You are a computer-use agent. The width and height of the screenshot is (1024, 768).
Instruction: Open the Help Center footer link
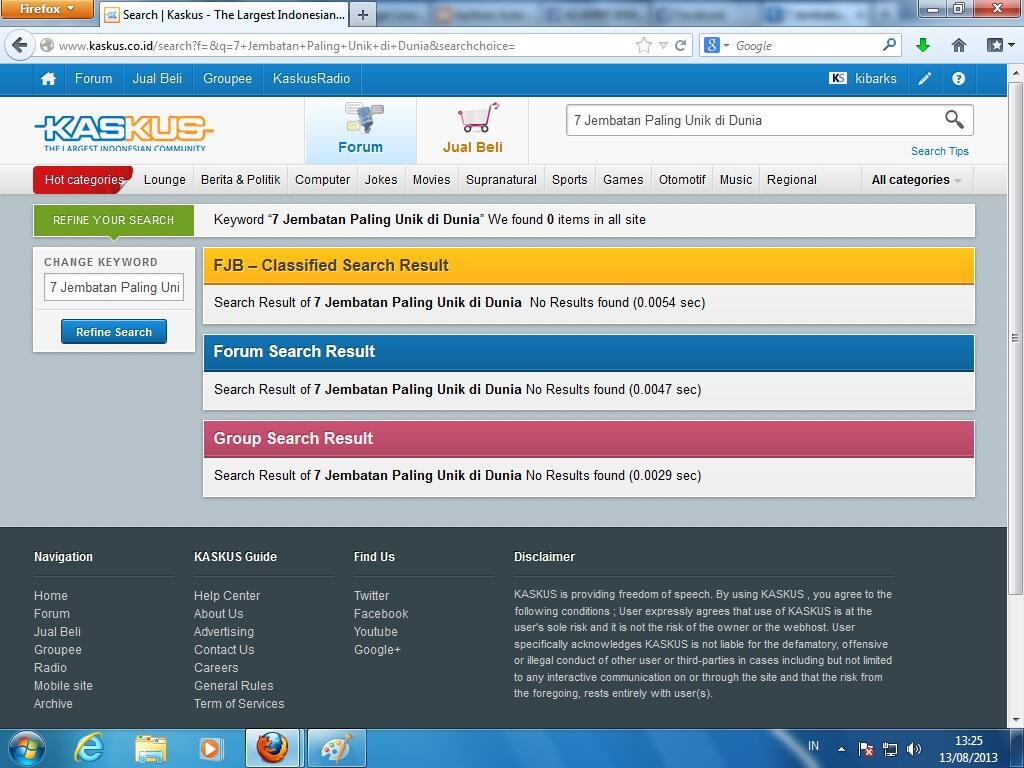point(227,596)
